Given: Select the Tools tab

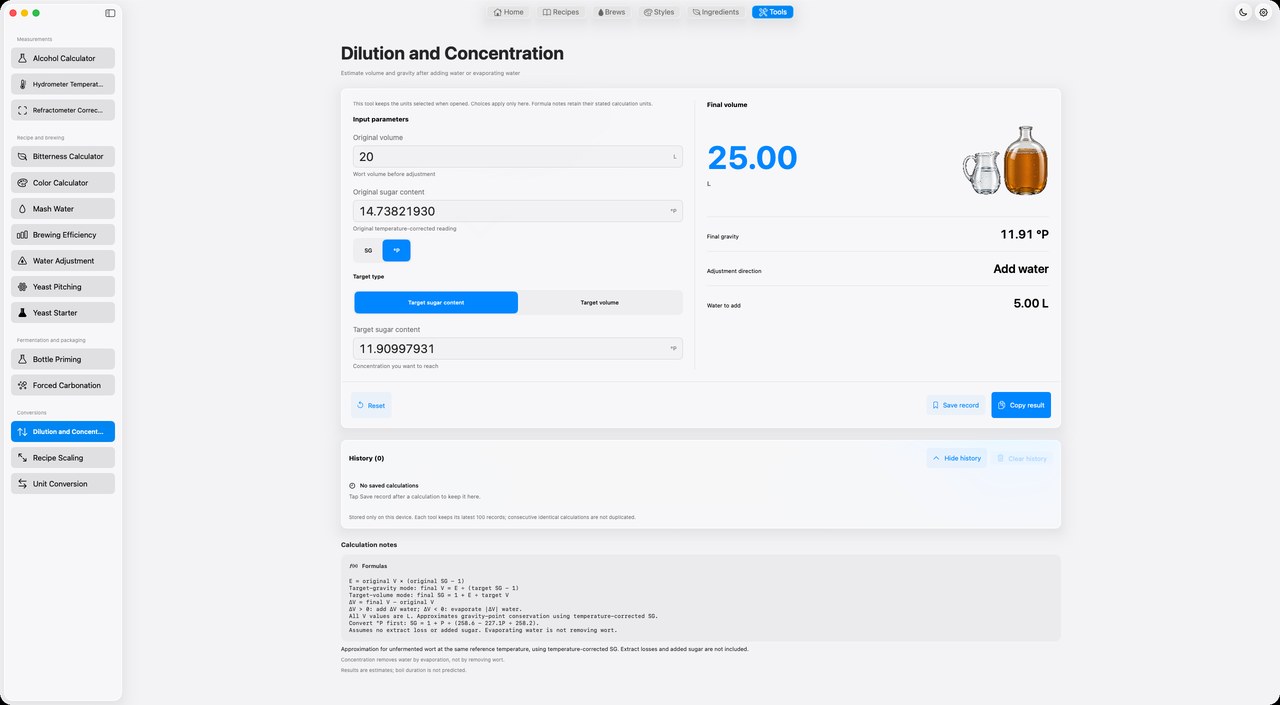Looking at the screenshot, I should point(773,12).
